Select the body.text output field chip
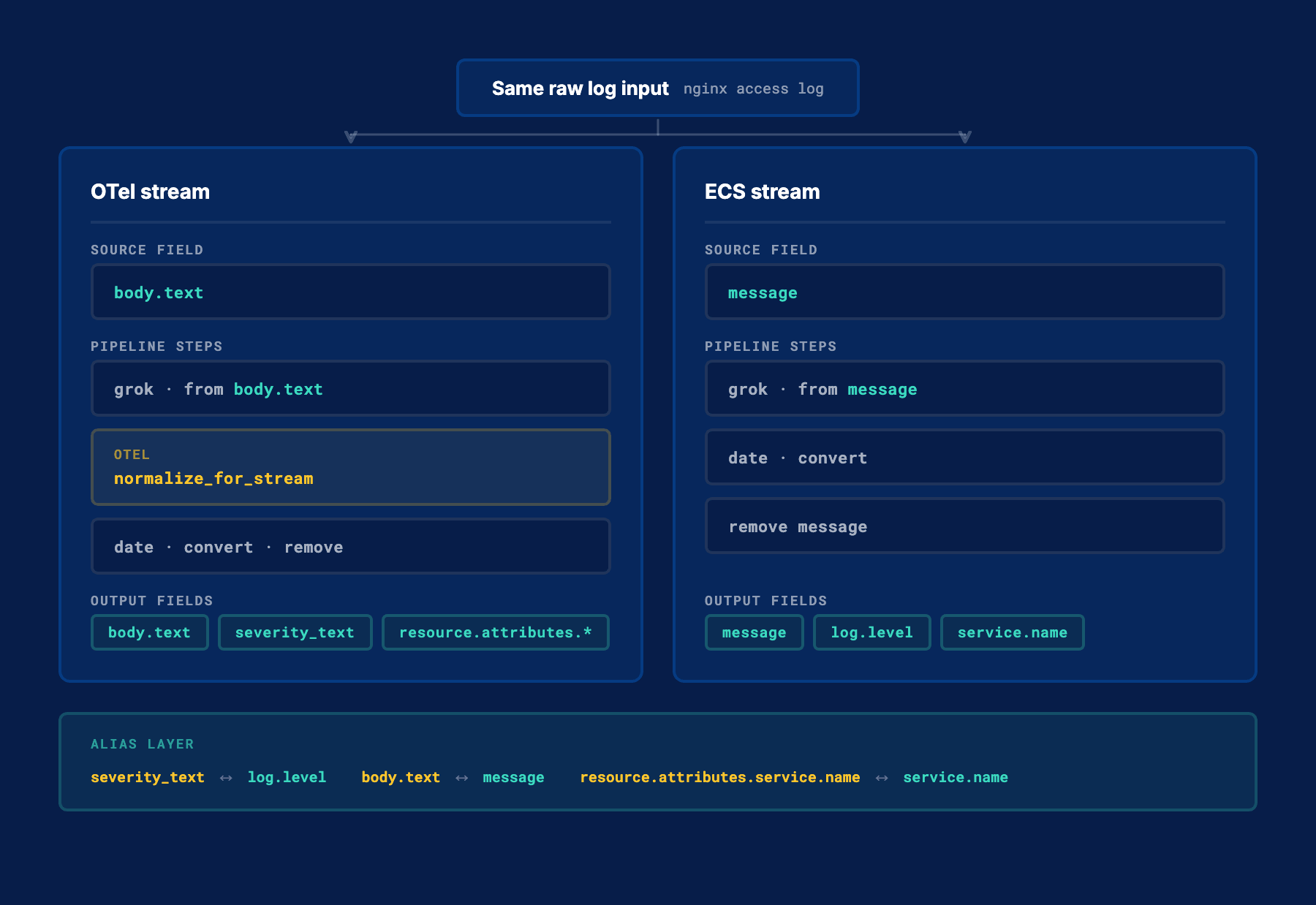The width and height of the screenshot is (1316, 905). coord(149,632)
